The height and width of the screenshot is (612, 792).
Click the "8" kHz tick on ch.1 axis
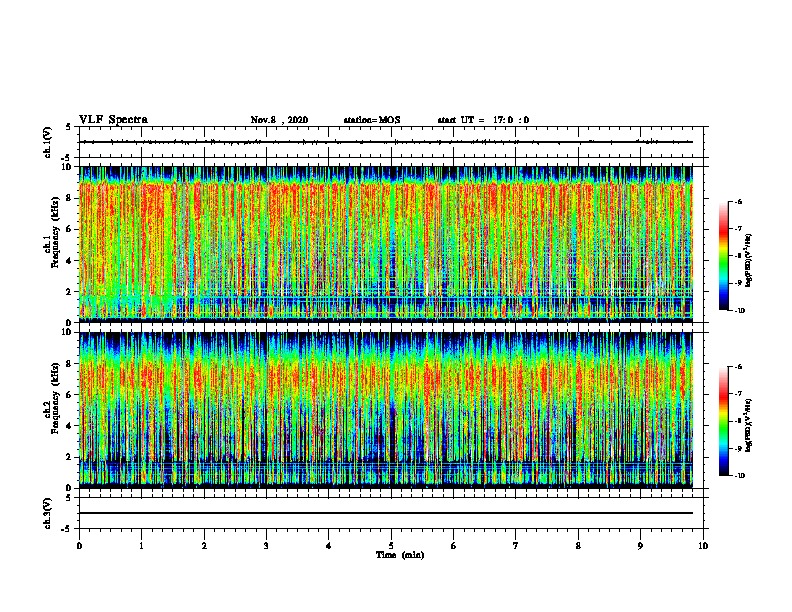point(69,198)
